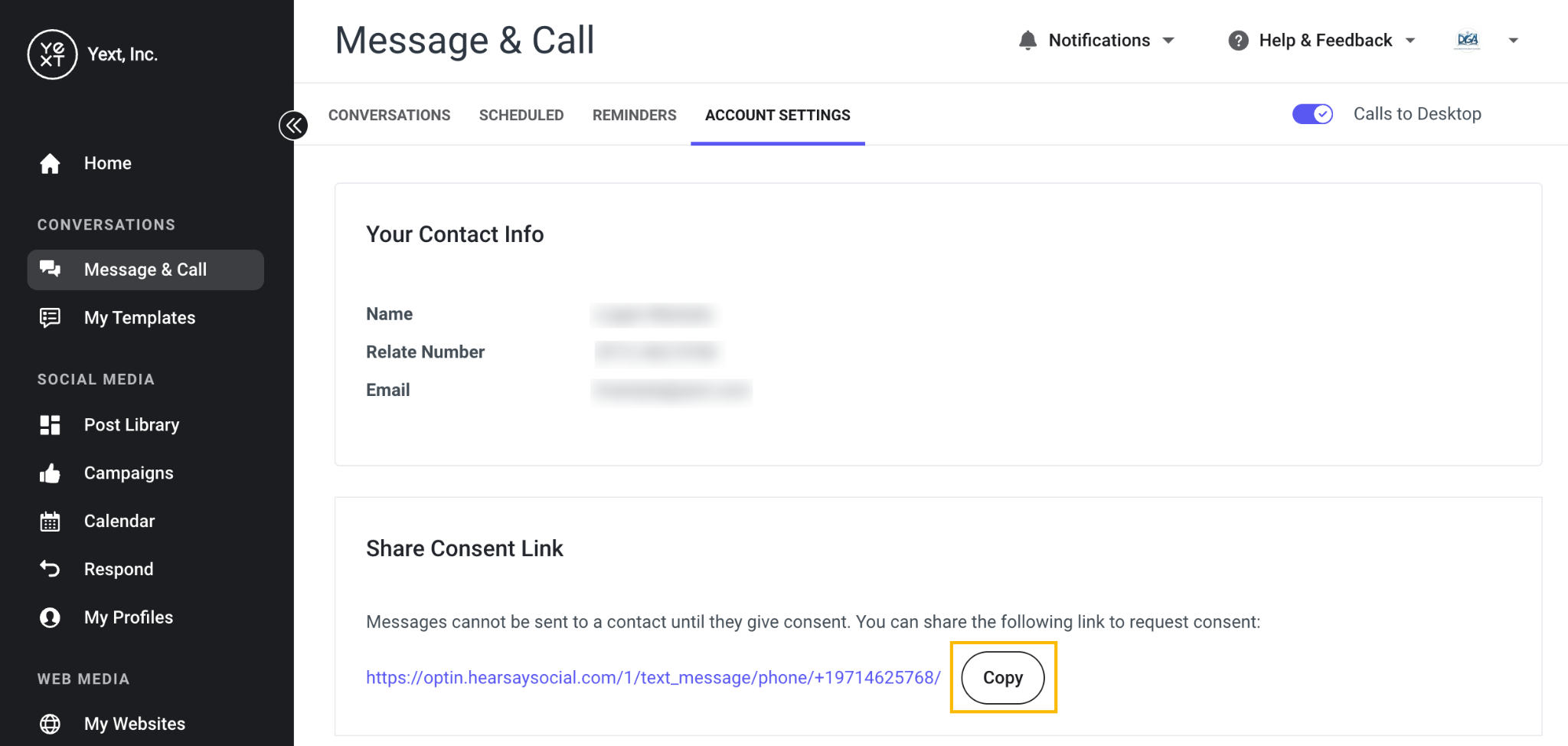Click the Yext logo icon
Screen dimensions: 1568x746
tap(52, 54)
